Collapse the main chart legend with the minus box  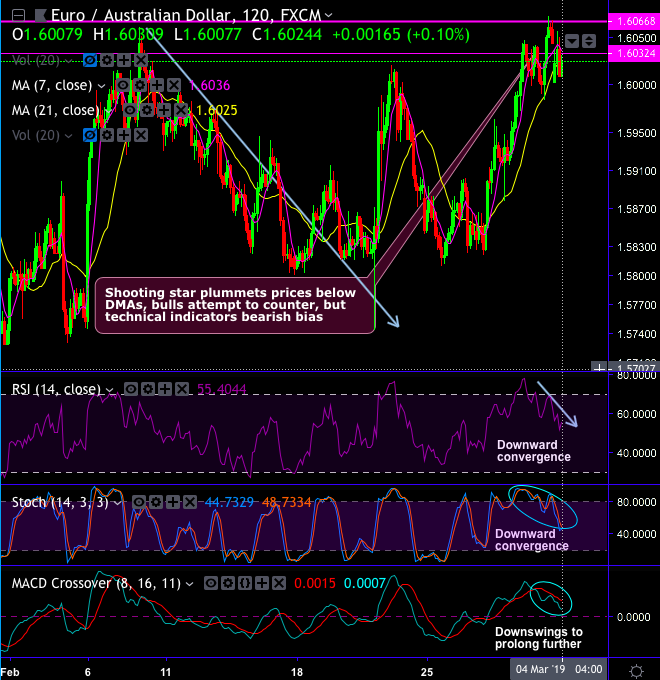[x=18, y=16]
